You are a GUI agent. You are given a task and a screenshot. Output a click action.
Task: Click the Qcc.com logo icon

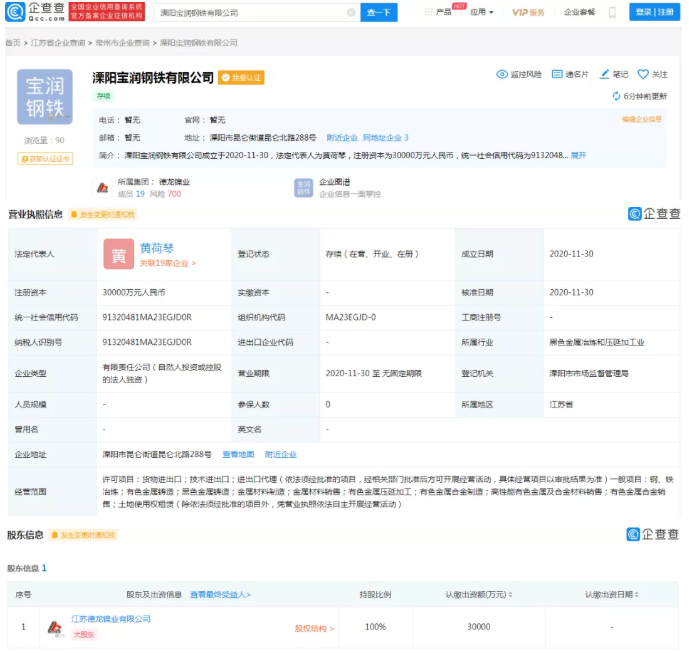click(x=15, y=12)
